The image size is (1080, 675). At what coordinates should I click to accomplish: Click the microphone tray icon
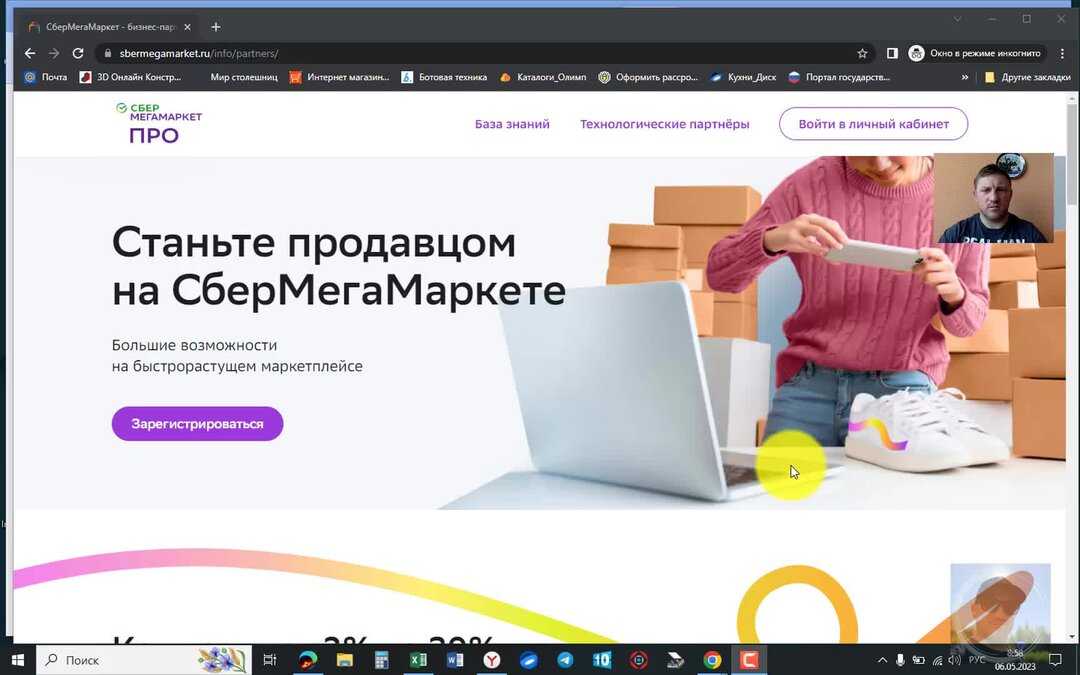click(900, 660)
